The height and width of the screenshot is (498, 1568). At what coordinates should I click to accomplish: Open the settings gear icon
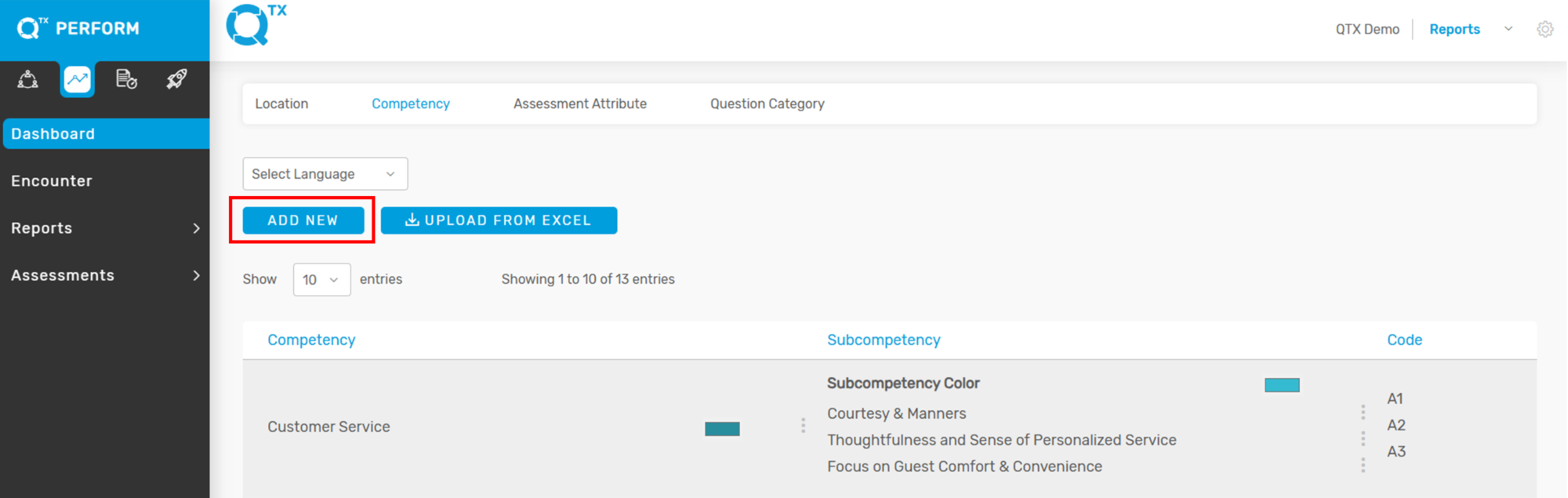point(1544,29)
